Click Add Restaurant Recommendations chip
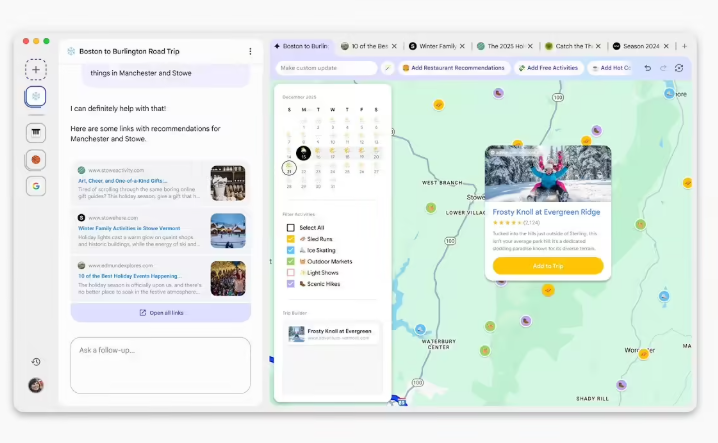The width and height of the screenshot is (718, 443). coord(453,68)
